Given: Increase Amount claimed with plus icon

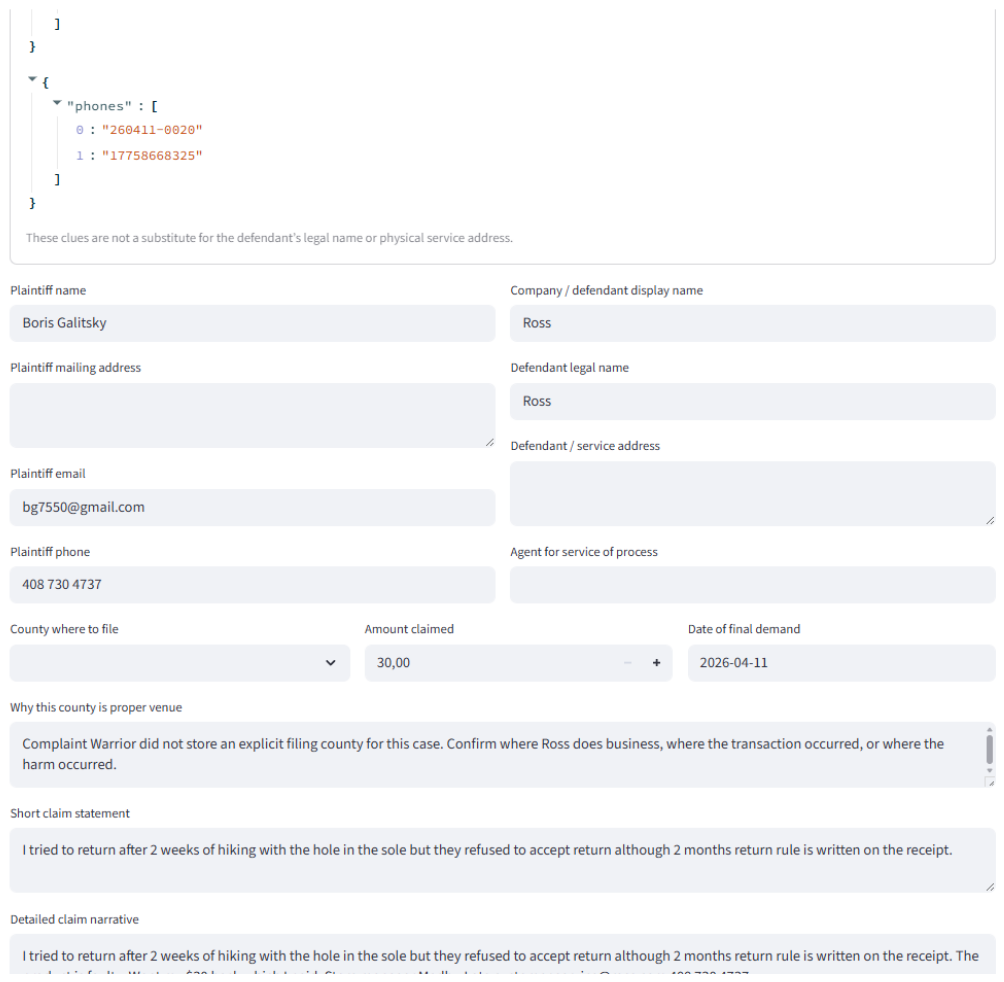Looking at the screenshot, I should [x=656, y=663].
